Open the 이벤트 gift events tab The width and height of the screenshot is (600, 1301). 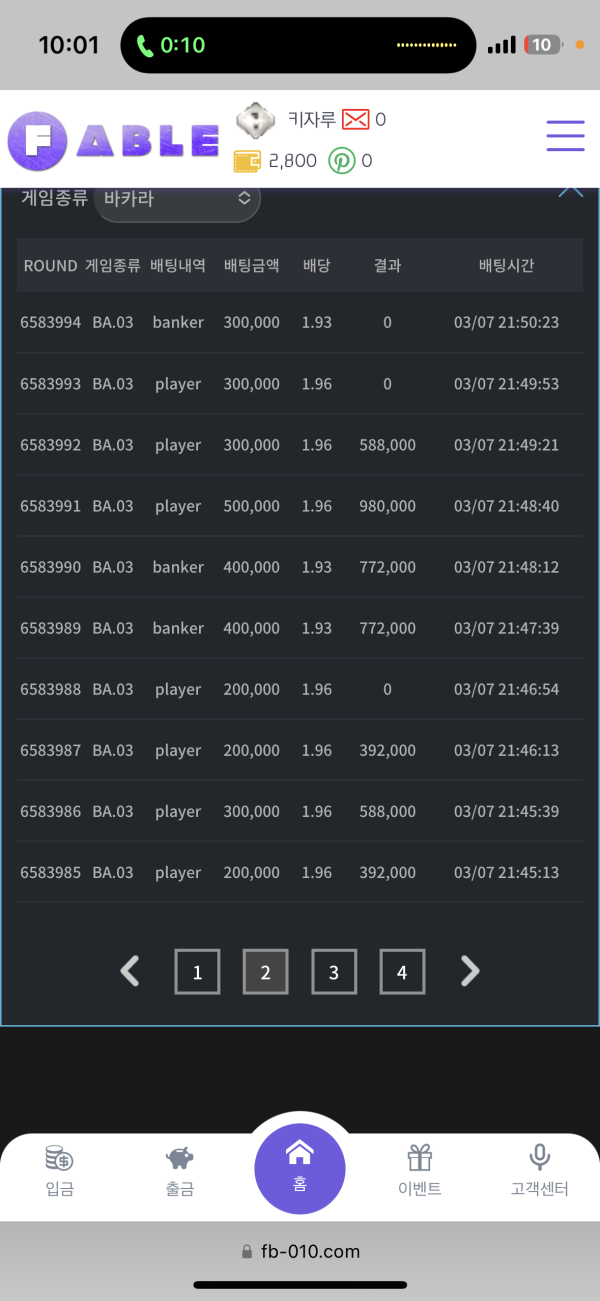420,1171
